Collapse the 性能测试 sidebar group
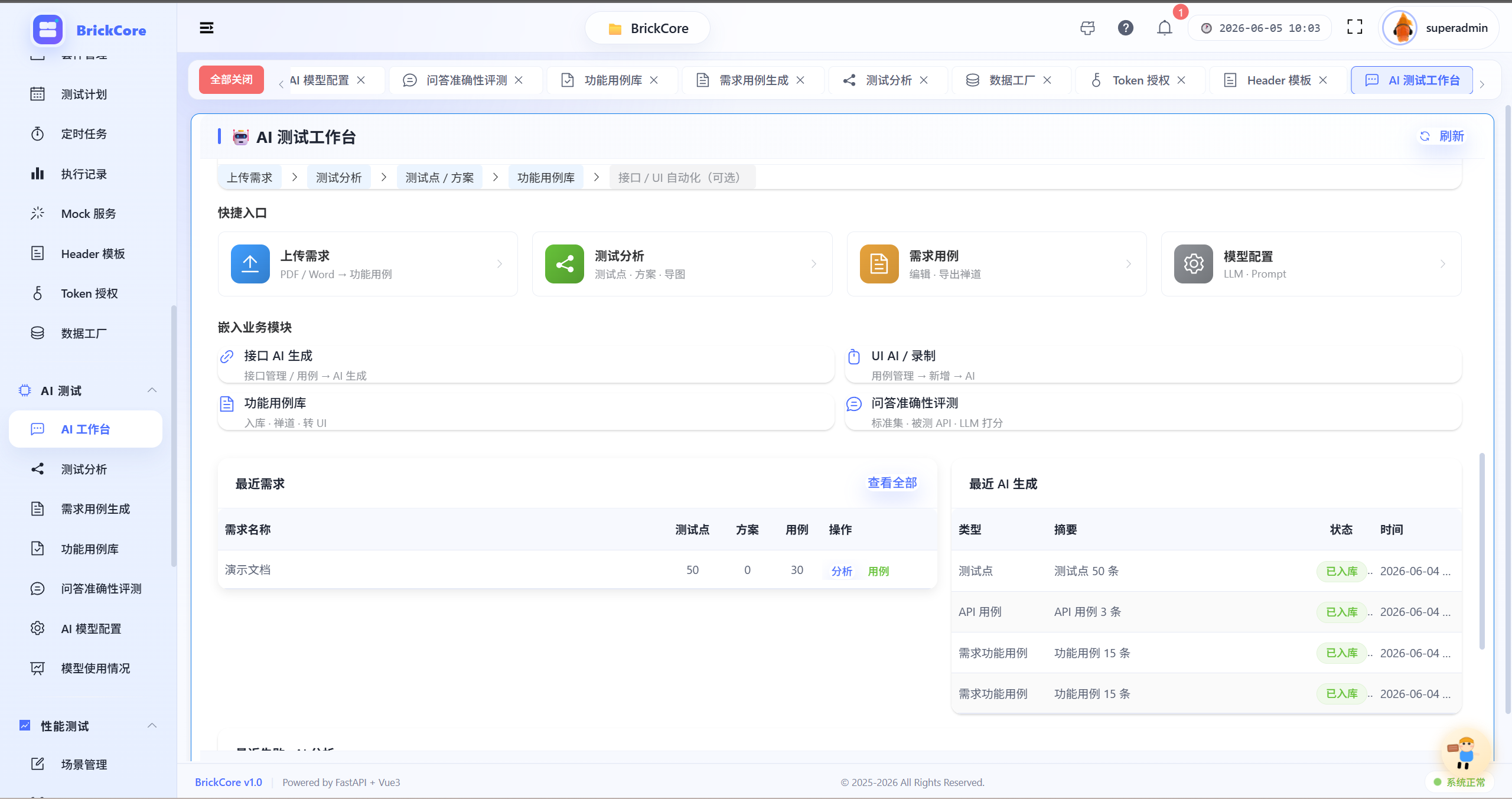This screenshot has height=799, width=1512. (x=152, y=726)
